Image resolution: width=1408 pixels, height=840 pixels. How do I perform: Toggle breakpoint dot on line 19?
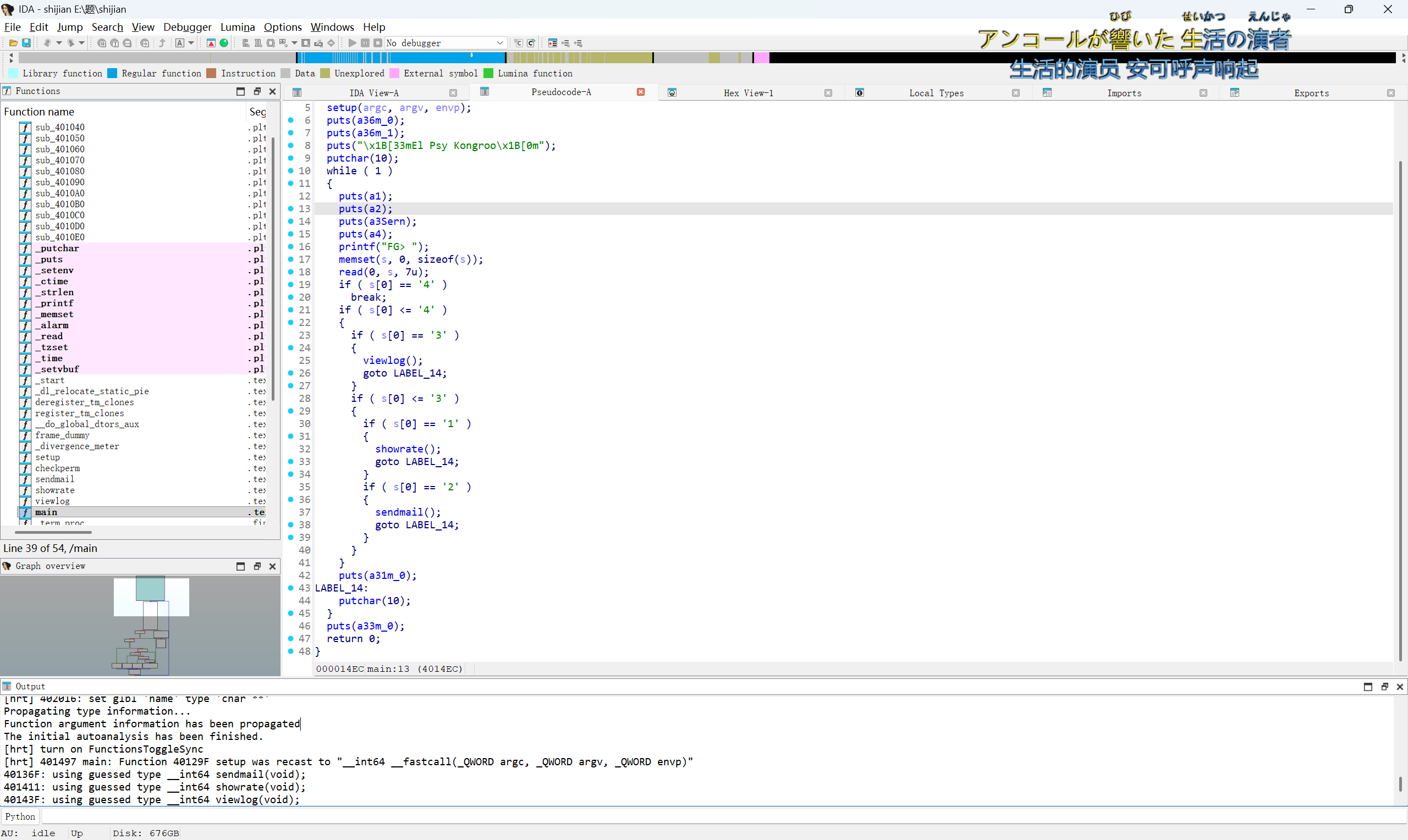[290, 285]
